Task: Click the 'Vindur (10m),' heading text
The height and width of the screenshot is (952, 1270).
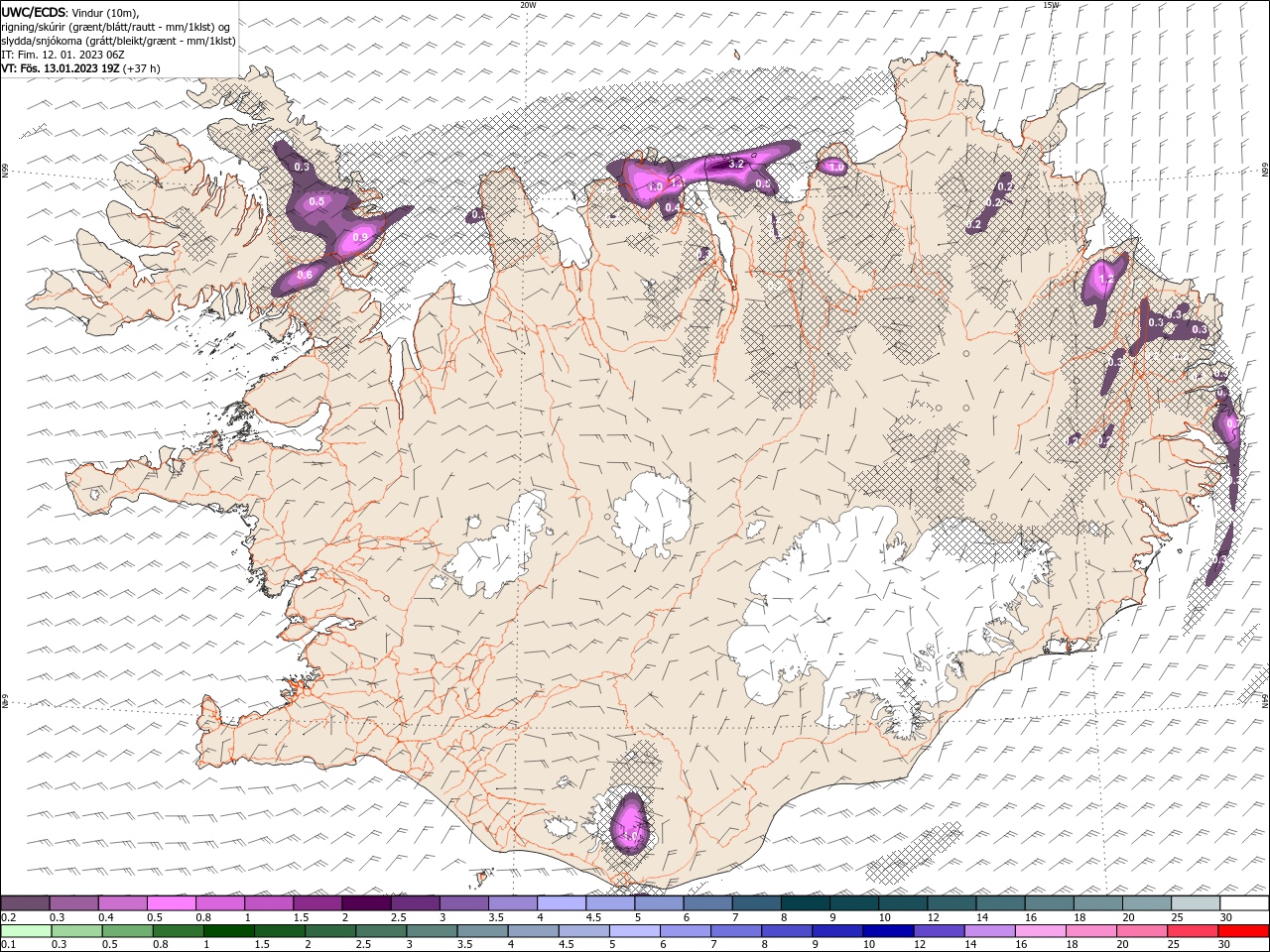Action: click(x=105, y=12)
